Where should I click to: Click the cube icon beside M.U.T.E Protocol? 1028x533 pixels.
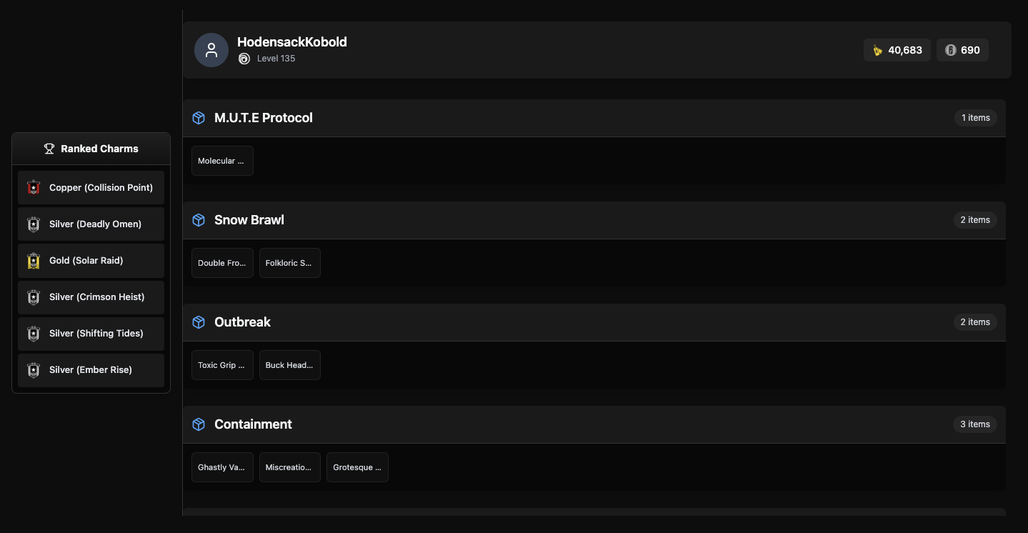click(x=199, y=118)
